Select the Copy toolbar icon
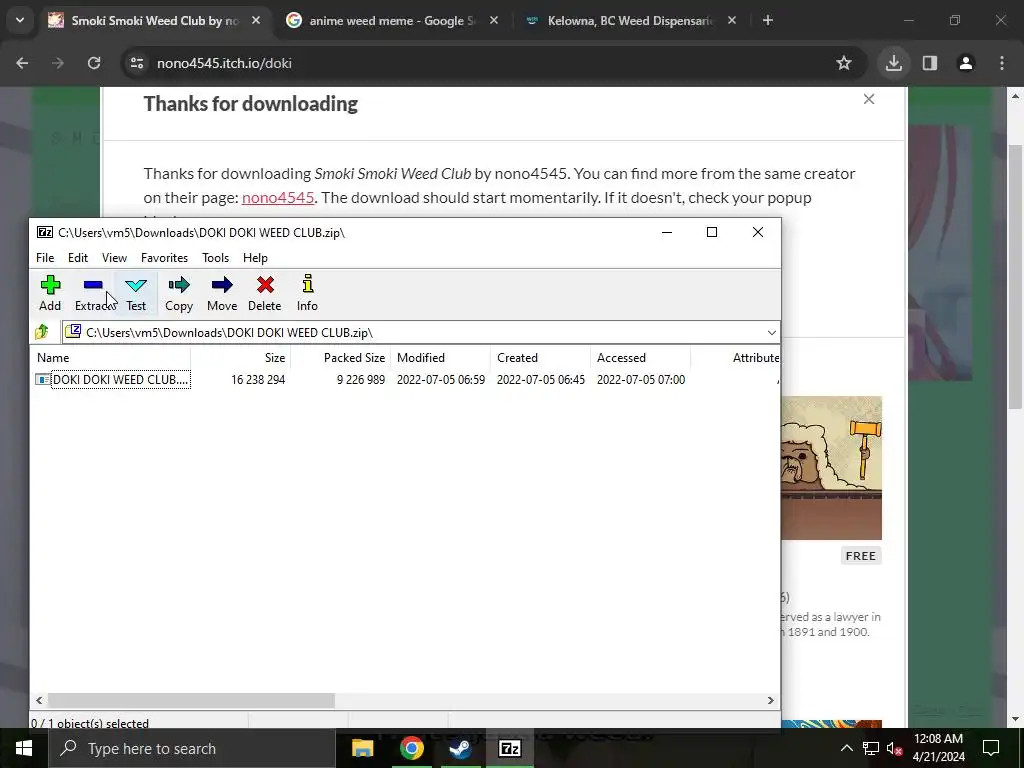1024x768 pixels. pos(179,293)
